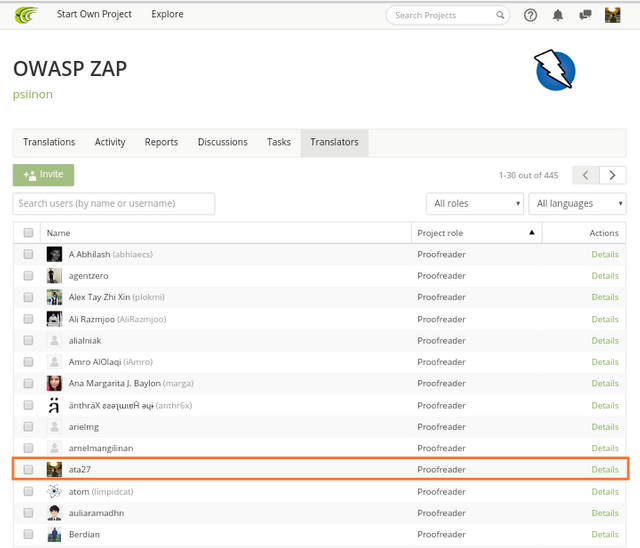Click the Crowdin logo icon
This screenshot has height=548, width=640.
(26, 15)
